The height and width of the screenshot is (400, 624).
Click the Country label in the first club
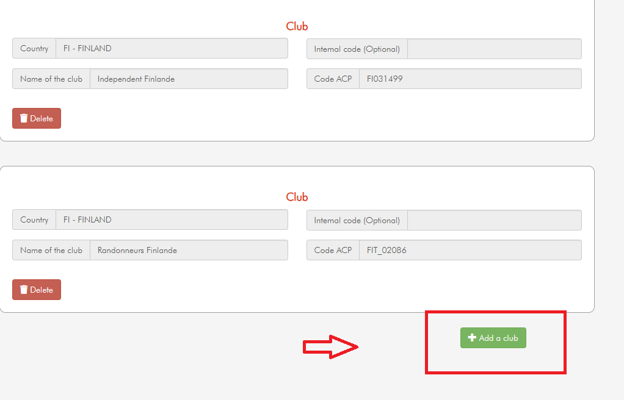pyautogui.click(x=34, y=49)
